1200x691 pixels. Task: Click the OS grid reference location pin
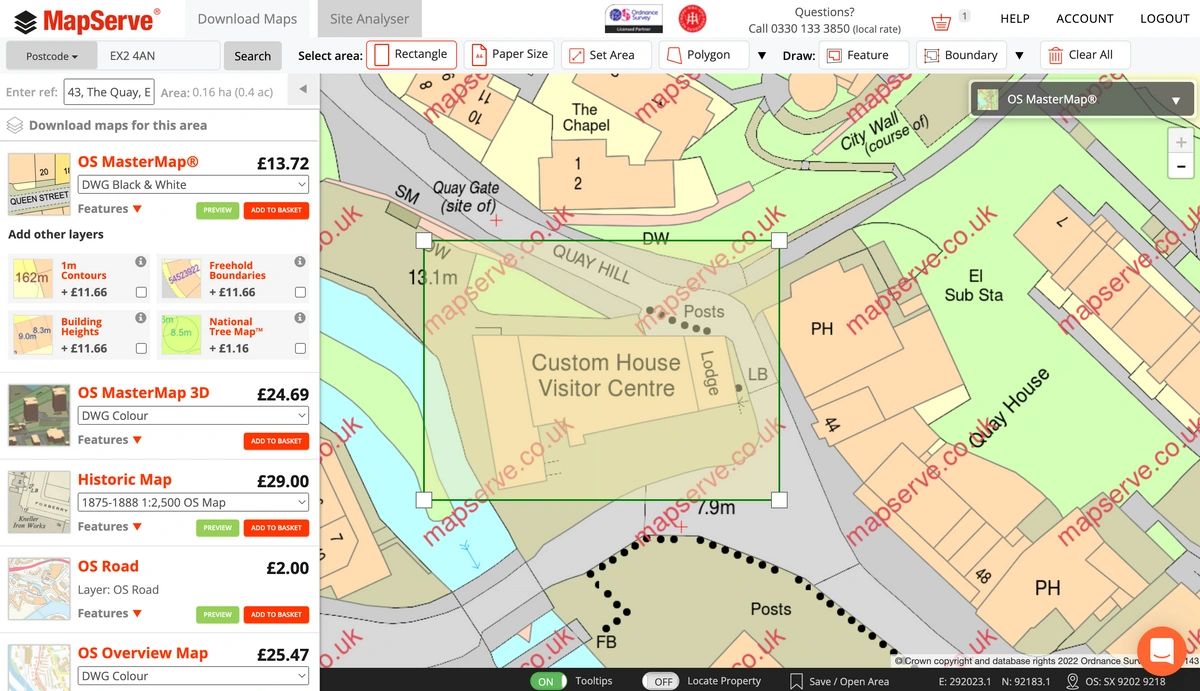point(1072,681)
